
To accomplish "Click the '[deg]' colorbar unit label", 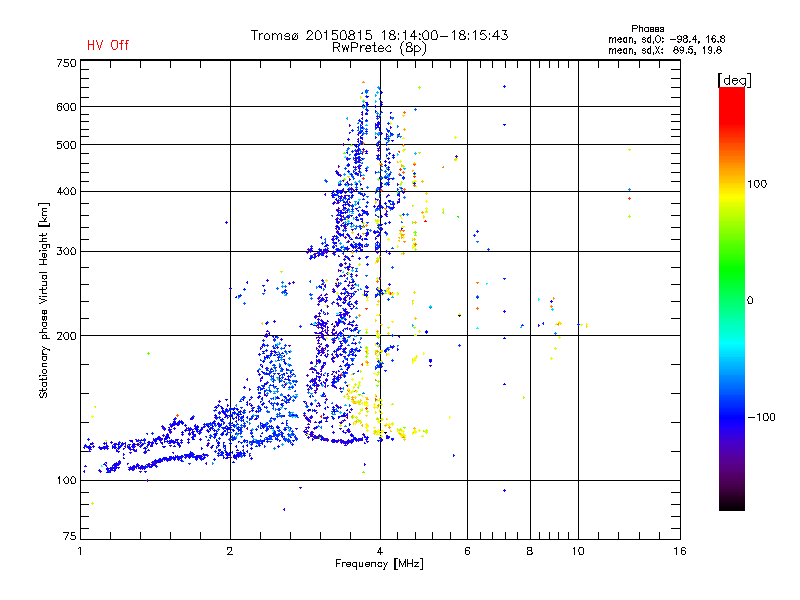I will (734, 81).
